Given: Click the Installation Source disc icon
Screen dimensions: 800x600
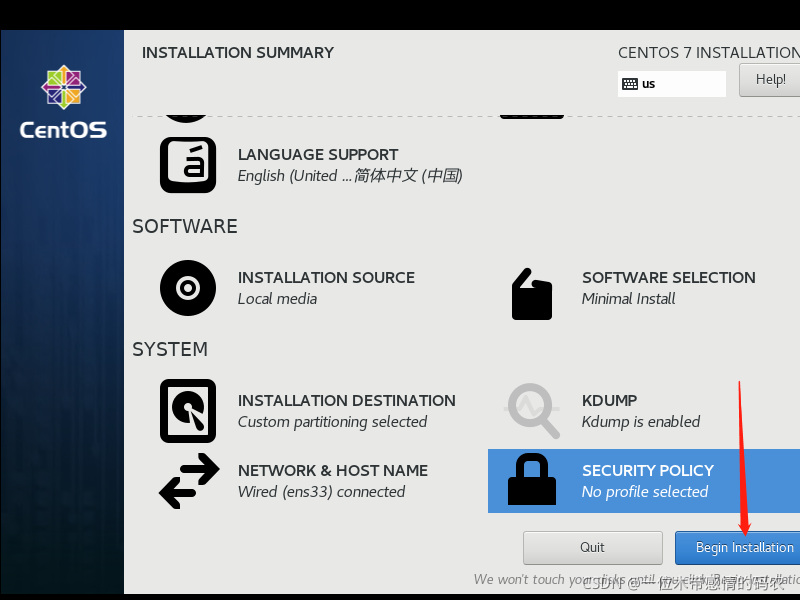Looking at the screenshot, I should click(188, 288).
